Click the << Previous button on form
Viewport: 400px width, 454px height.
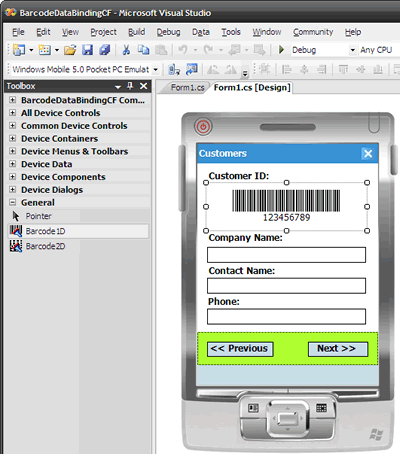point(240,349)
